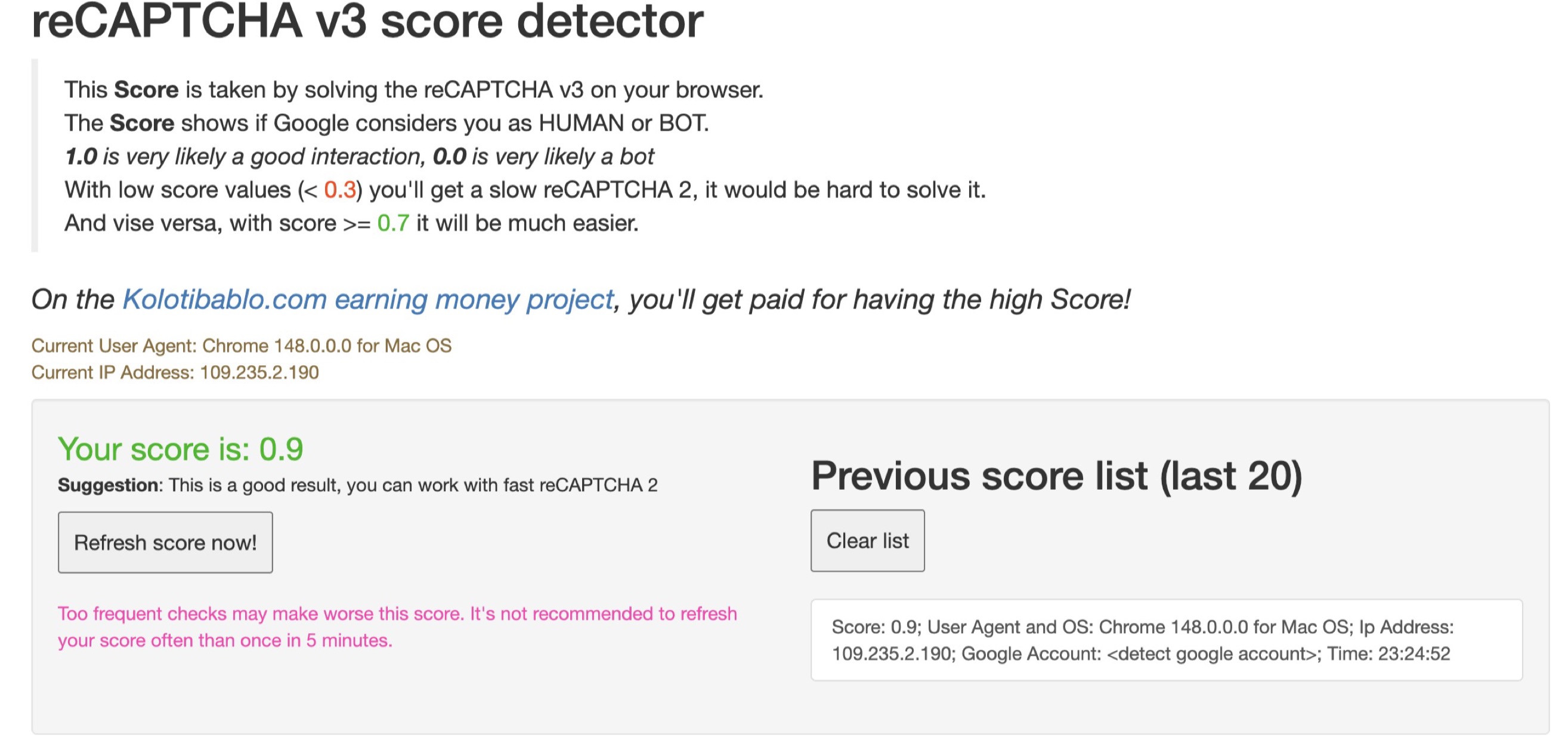Click the green 0.7 threshold value
1568x747 pixels.
click(x=393, y=223)
